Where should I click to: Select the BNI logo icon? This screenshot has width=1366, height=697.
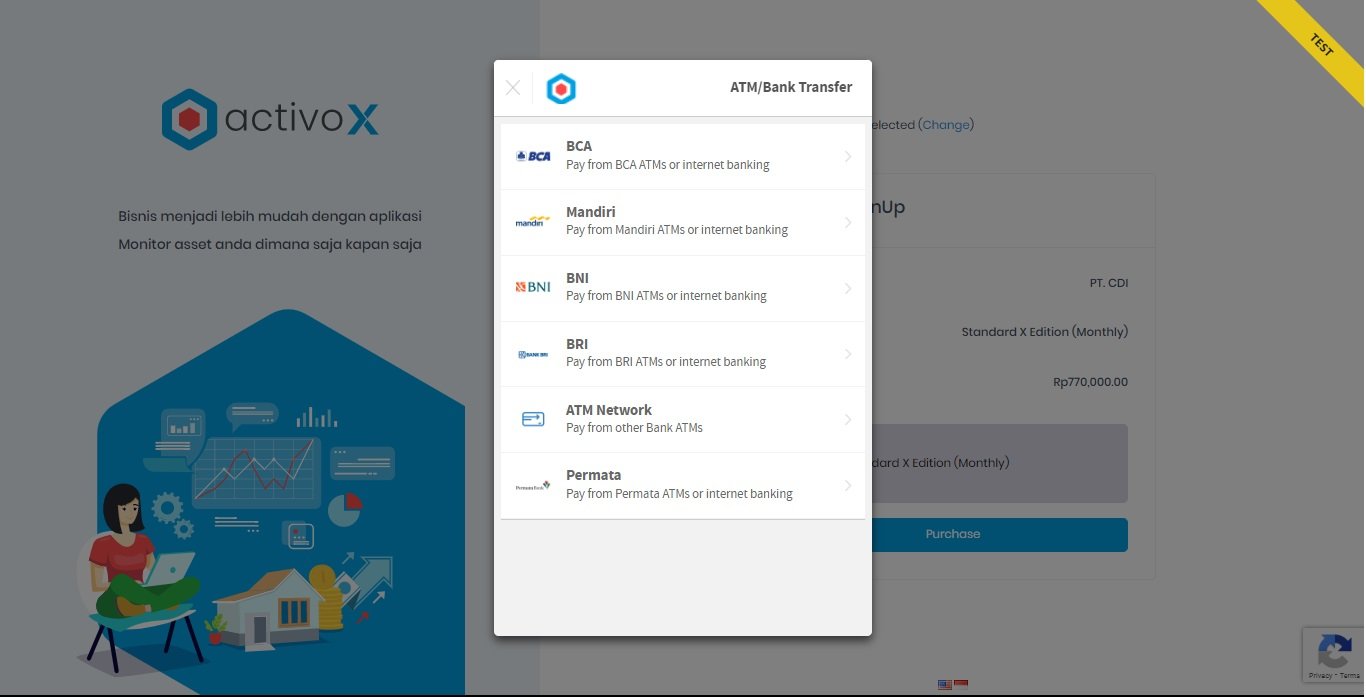[x=533, y=288]
